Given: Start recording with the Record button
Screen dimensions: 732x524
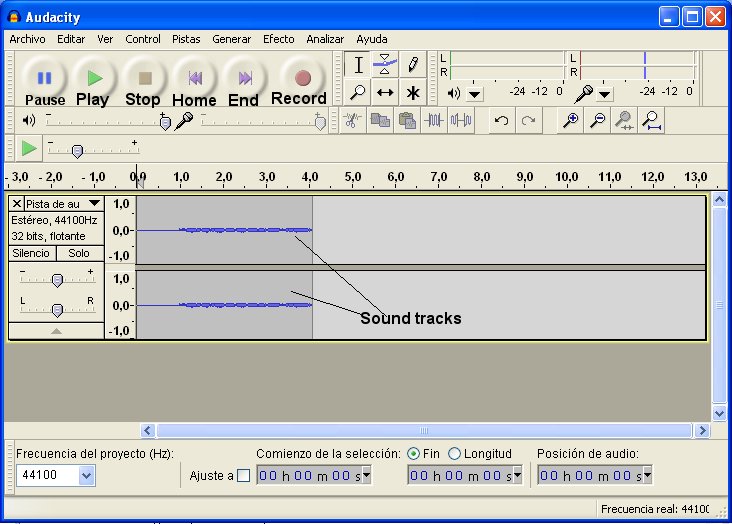Looking at the screenshot, I should coord(303,78).
